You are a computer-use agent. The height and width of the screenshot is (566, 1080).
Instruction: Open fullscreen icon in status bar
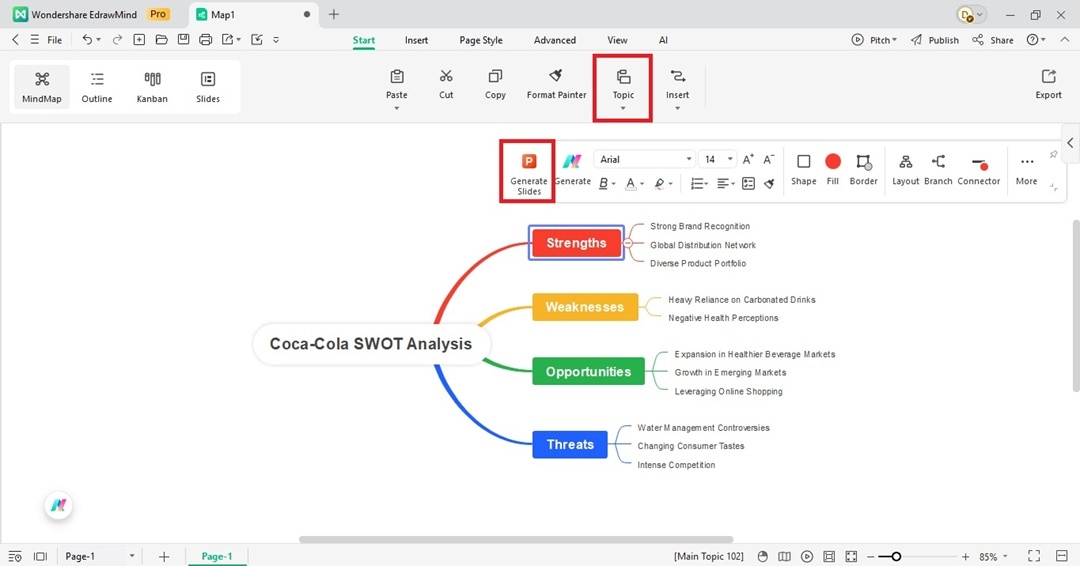1034,556
